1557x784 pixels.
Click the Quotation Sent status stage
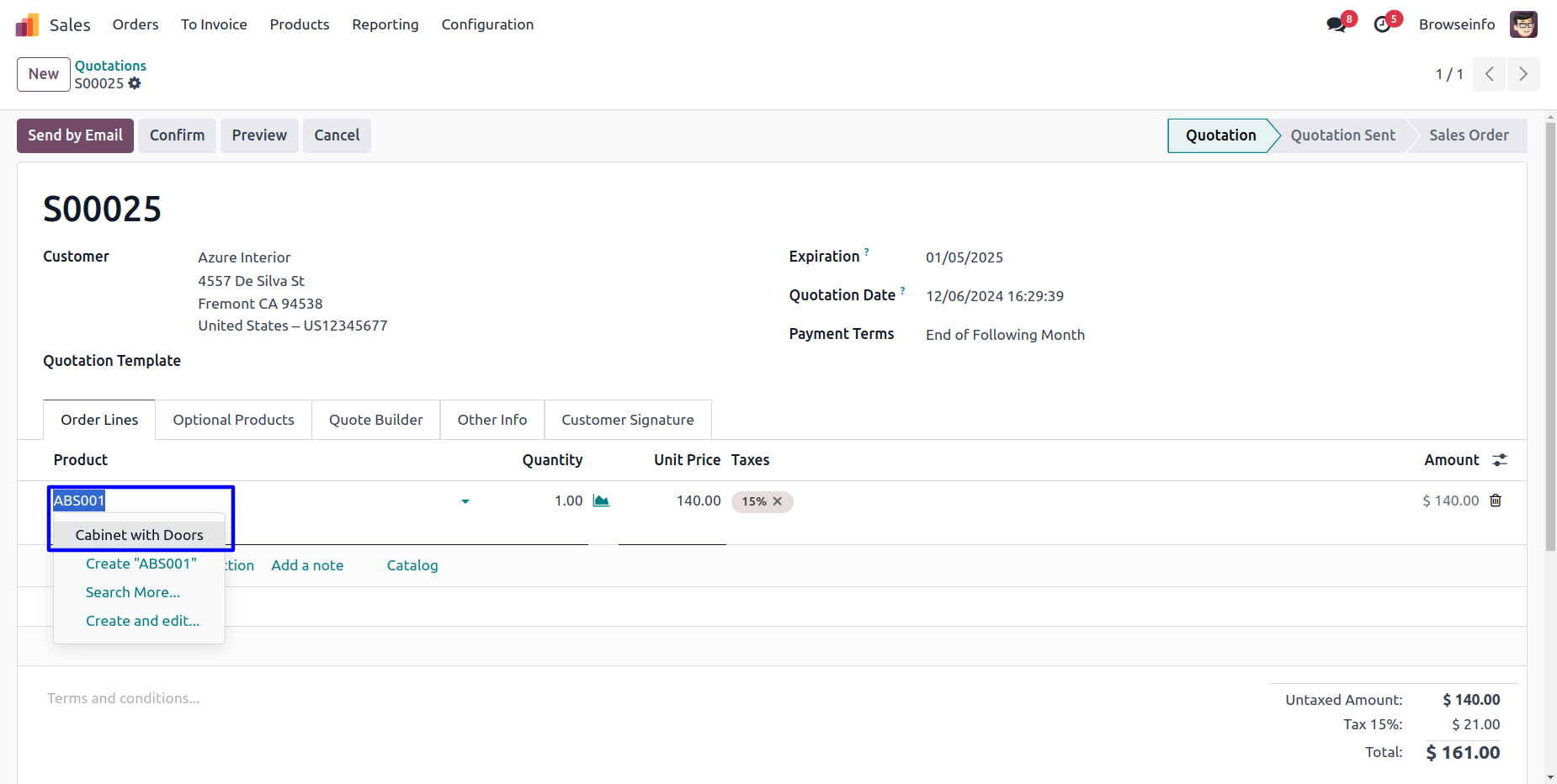coord(1342,135)
